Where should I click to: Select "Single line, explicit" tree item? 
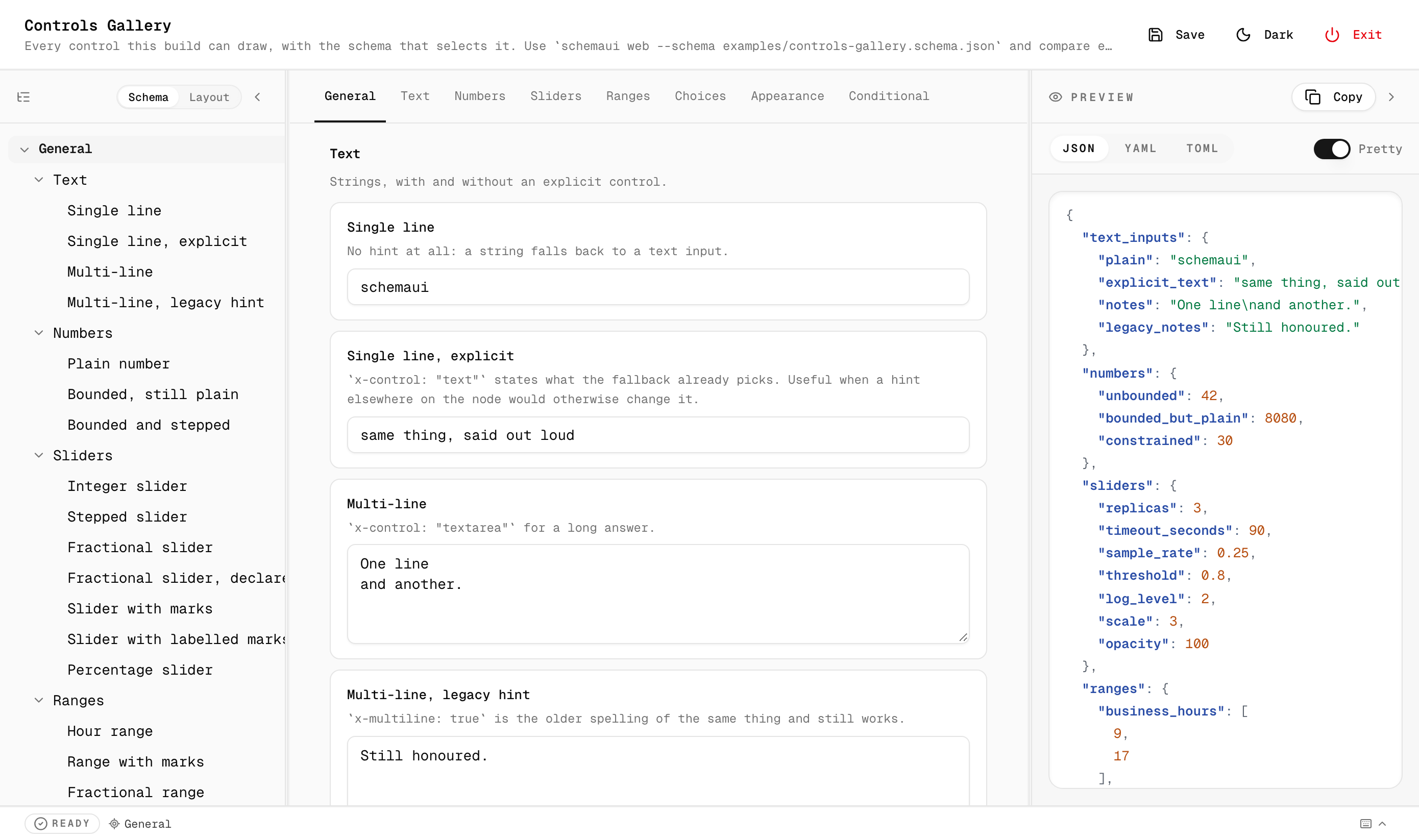(x=157, y=241)
